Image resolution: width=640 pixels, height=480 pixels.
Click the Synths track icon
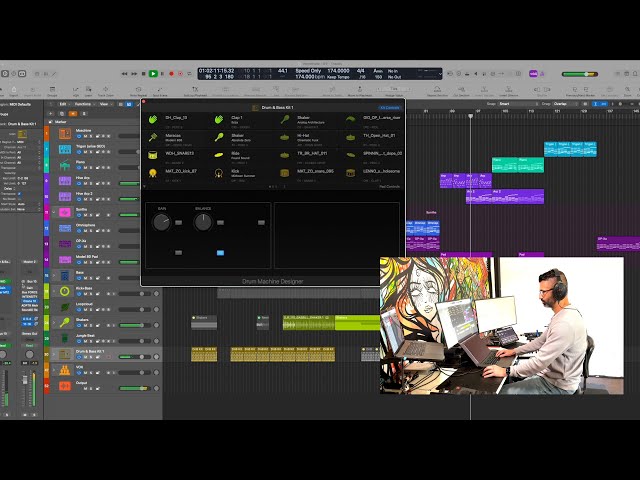[65, 212]
